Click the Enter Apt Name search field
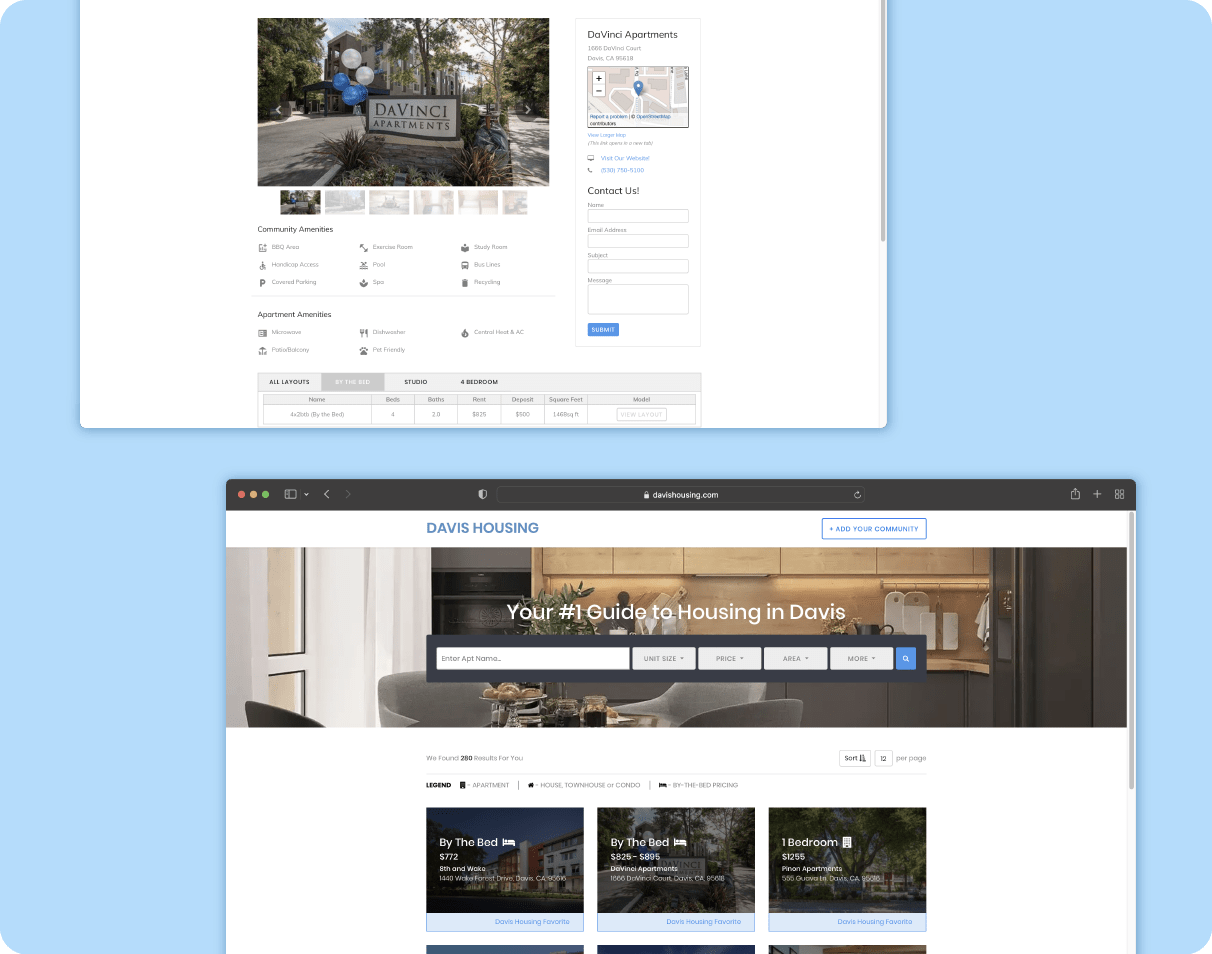Viewport: 1212px width, 954px height. tap(532, 658)
